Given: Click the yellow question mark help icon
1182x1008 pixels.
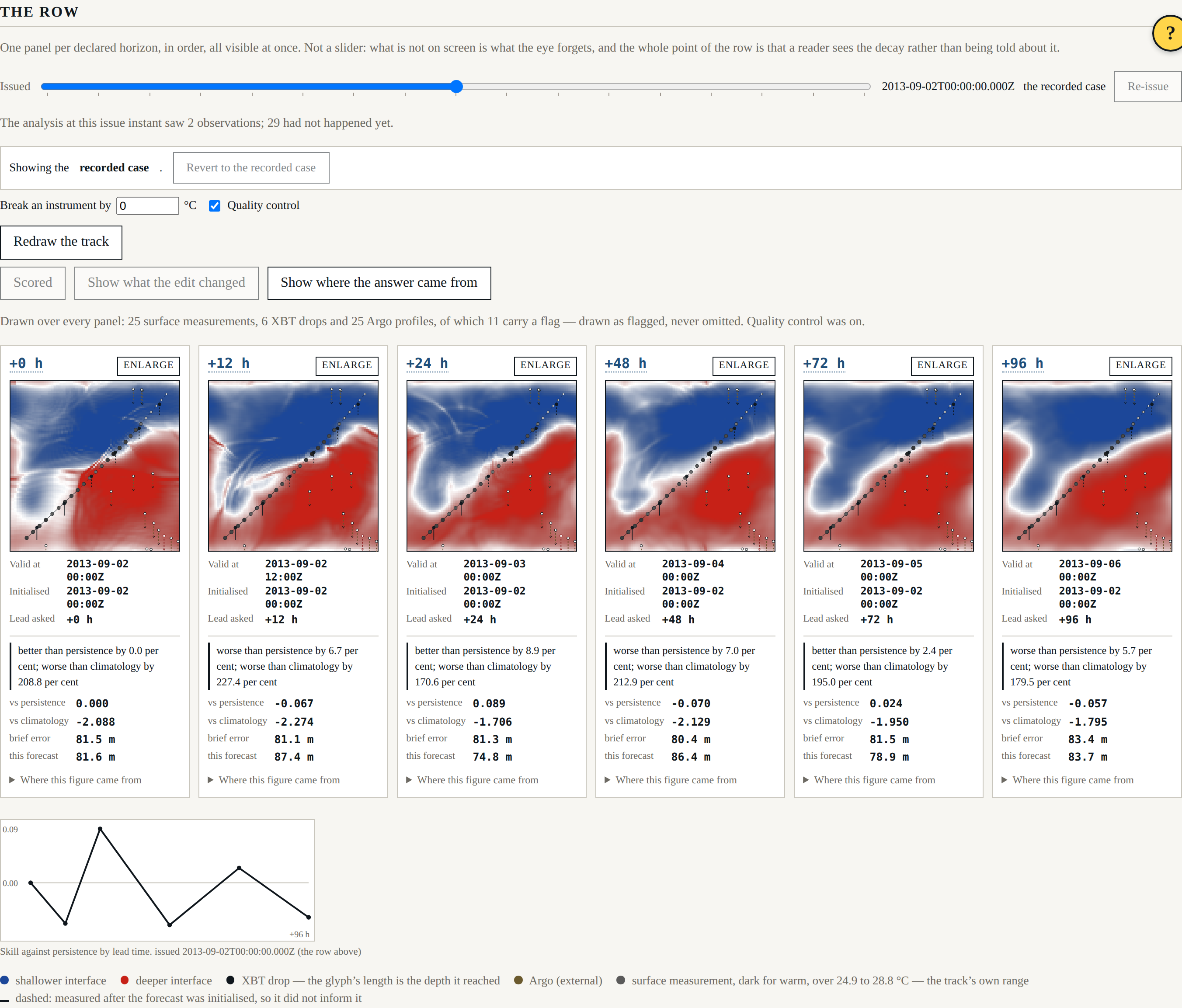Looking at the screenshot, I should point(1167,34).
